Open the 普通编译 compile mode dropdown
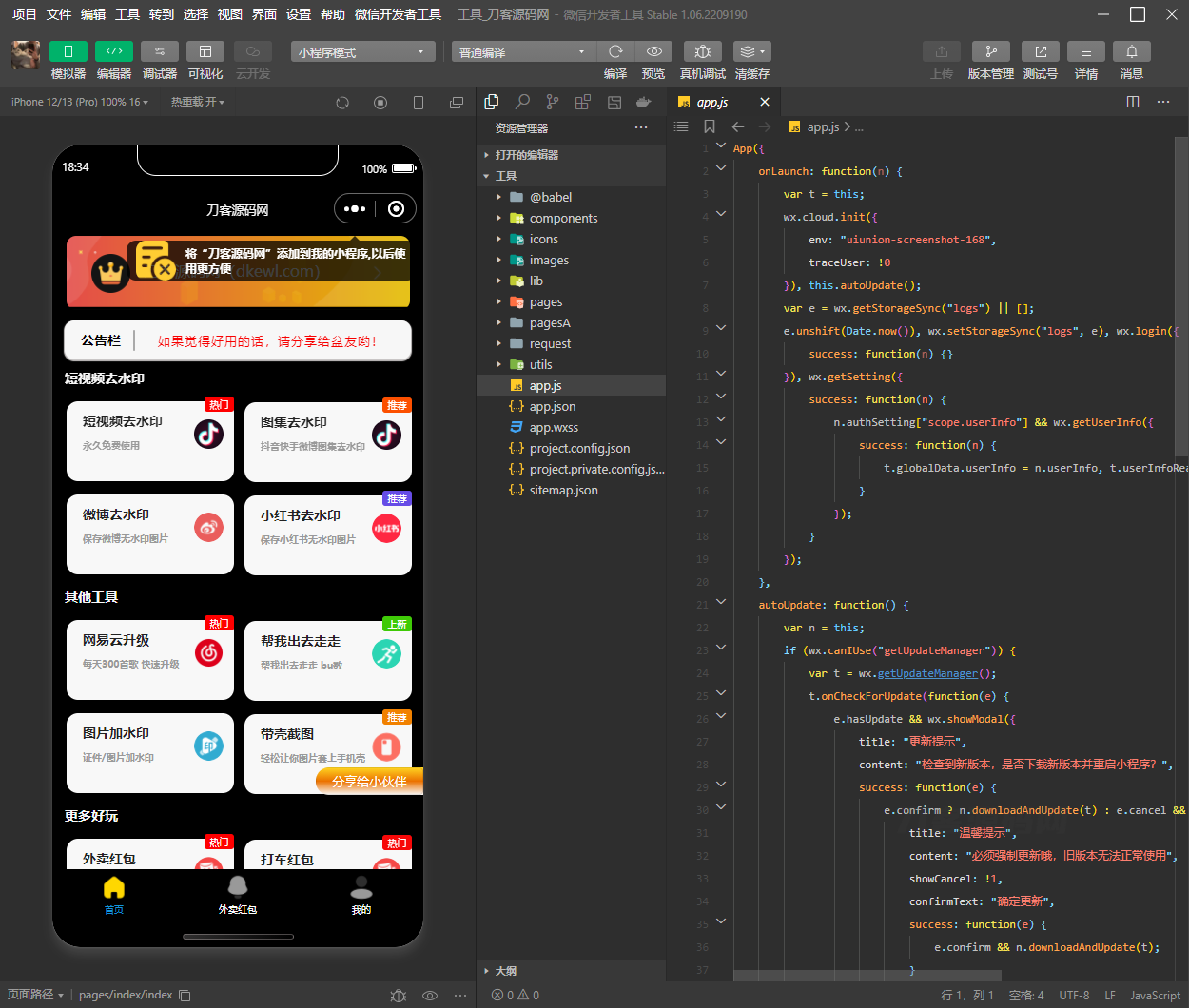The height and width of the screenshot is (1008, 1189). 522,52
